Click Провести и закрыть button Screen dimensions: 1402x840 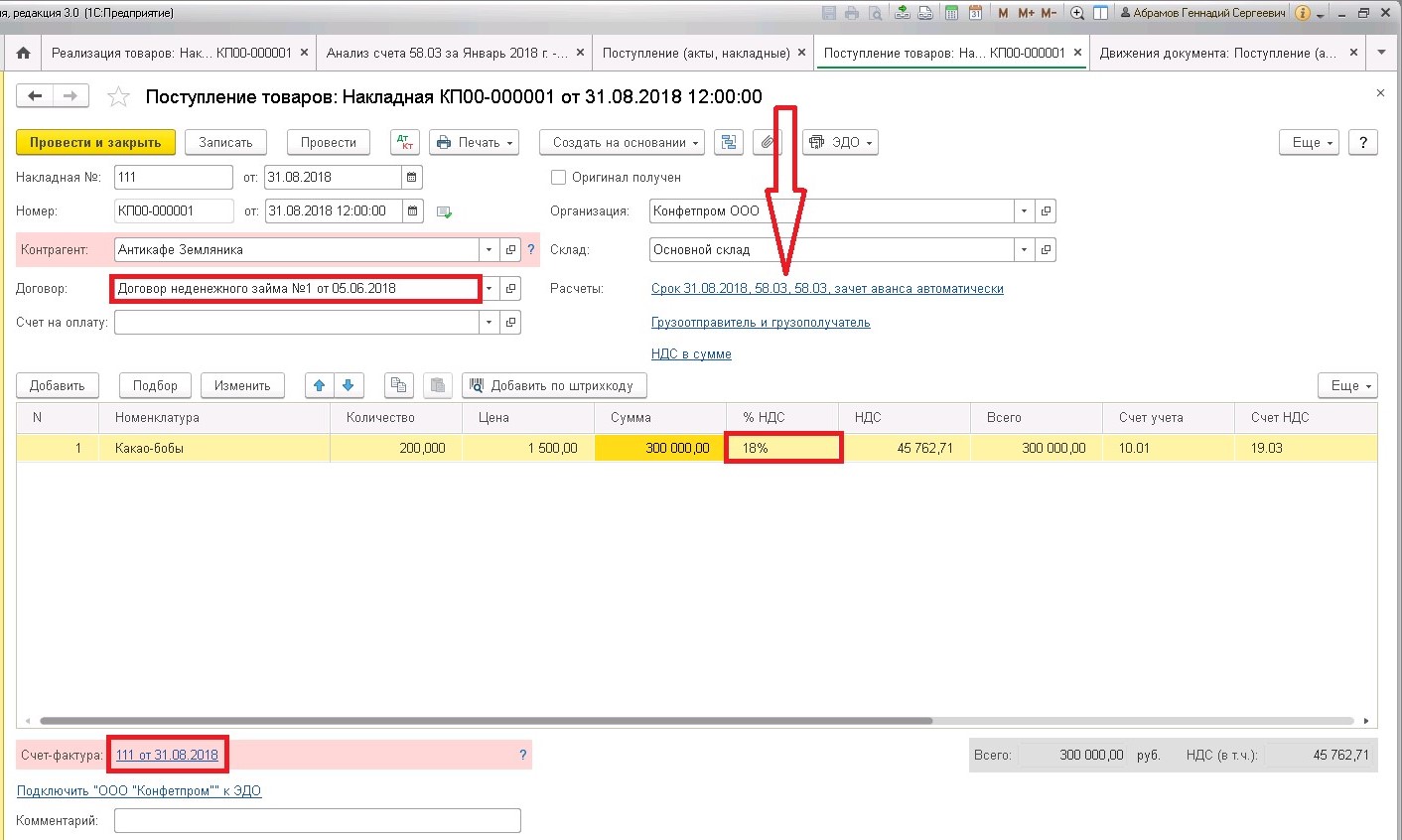pyautogui.click(x=95, y=142)
